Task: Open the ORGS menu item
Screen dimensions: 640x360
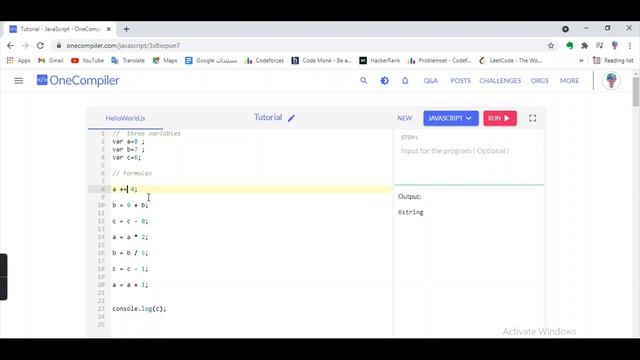Action: (x=539, y=80)
